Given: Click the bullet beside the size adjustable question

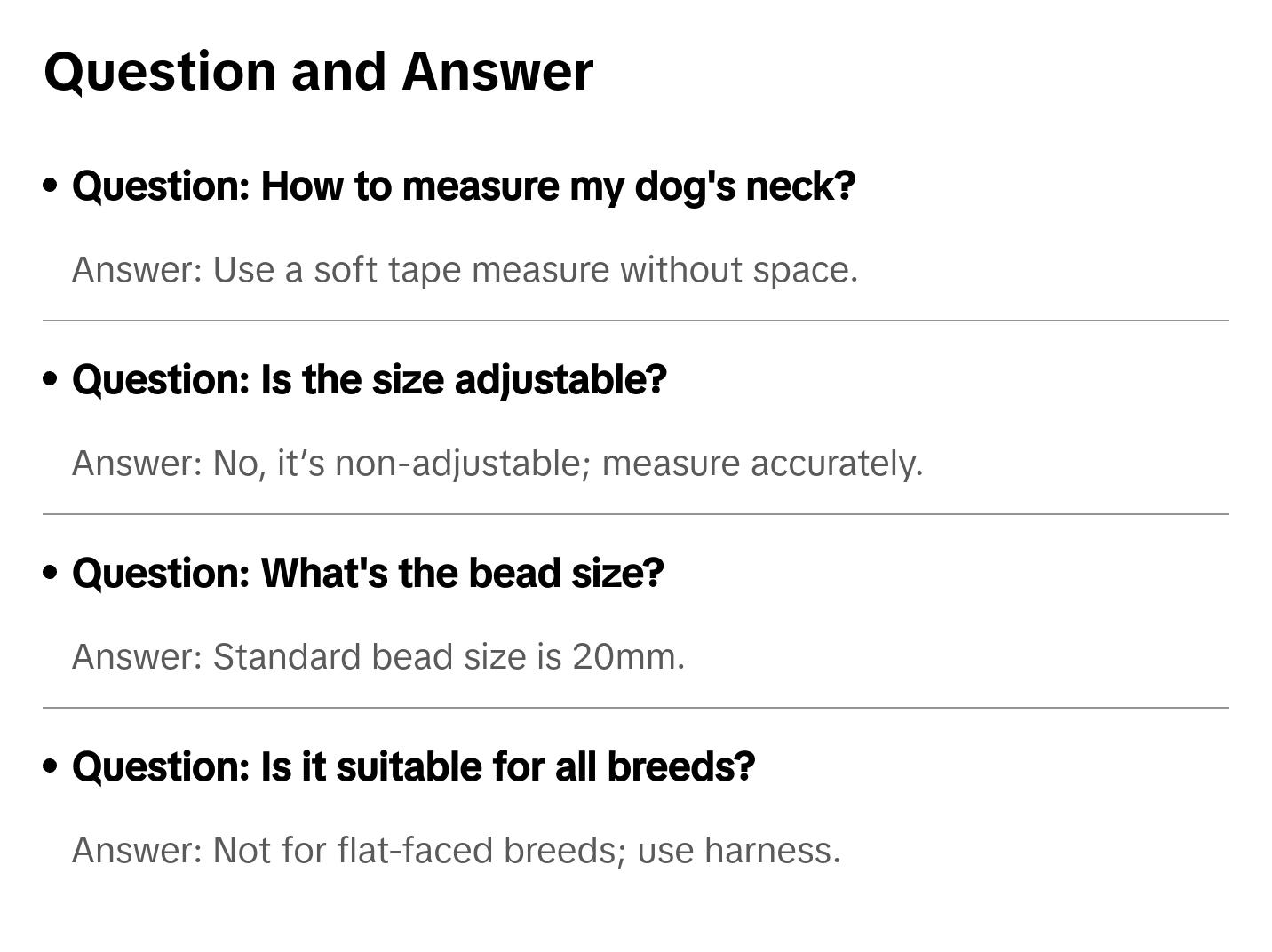Looking at the screenshot, I should point(51,379).
